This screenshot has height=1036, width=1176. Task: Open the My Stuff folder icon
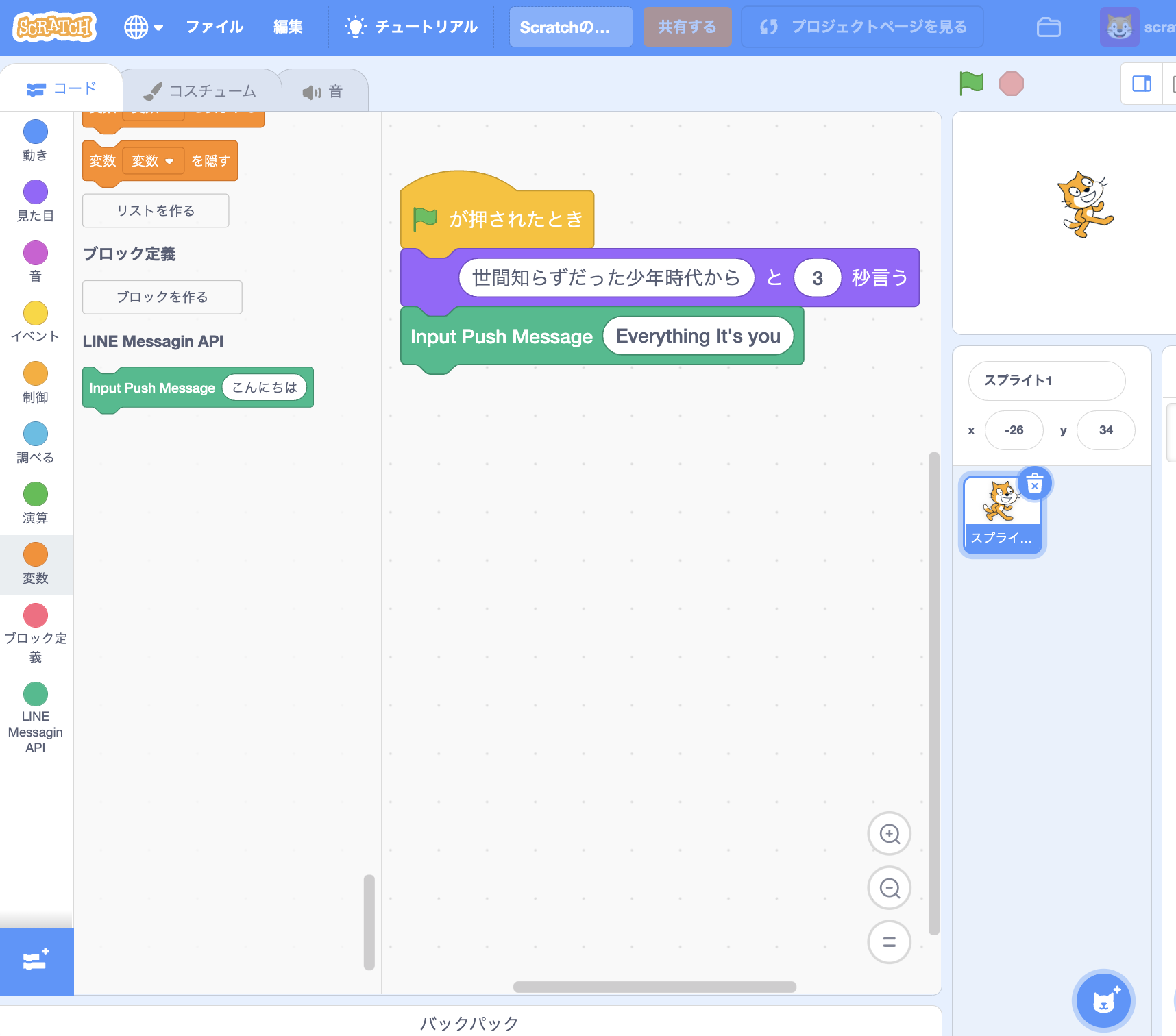coord(1049,27)
